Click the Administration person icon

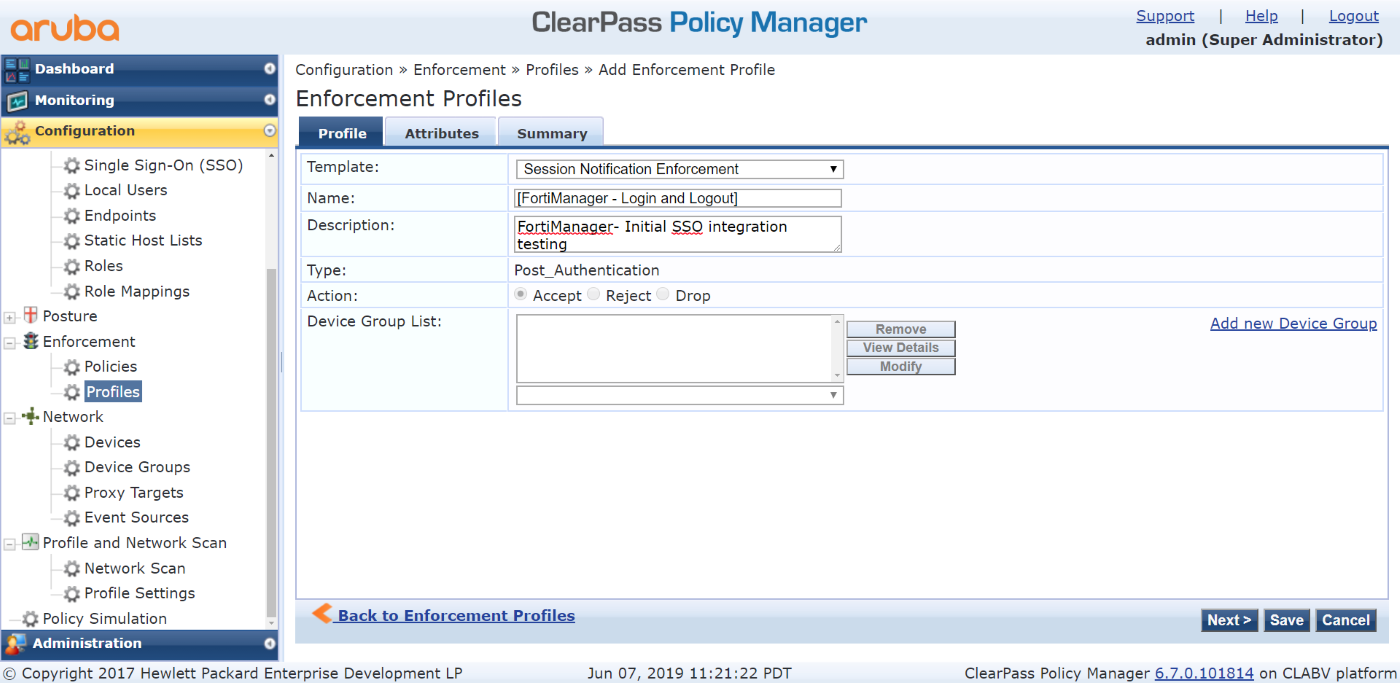click(16, 644)
